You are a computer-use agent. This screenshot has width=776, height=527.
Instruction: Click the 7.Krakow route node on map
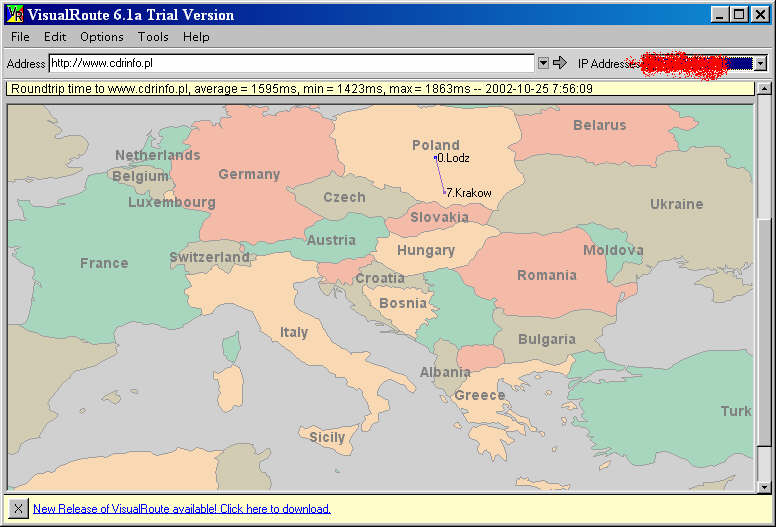(x=444, y=192)
